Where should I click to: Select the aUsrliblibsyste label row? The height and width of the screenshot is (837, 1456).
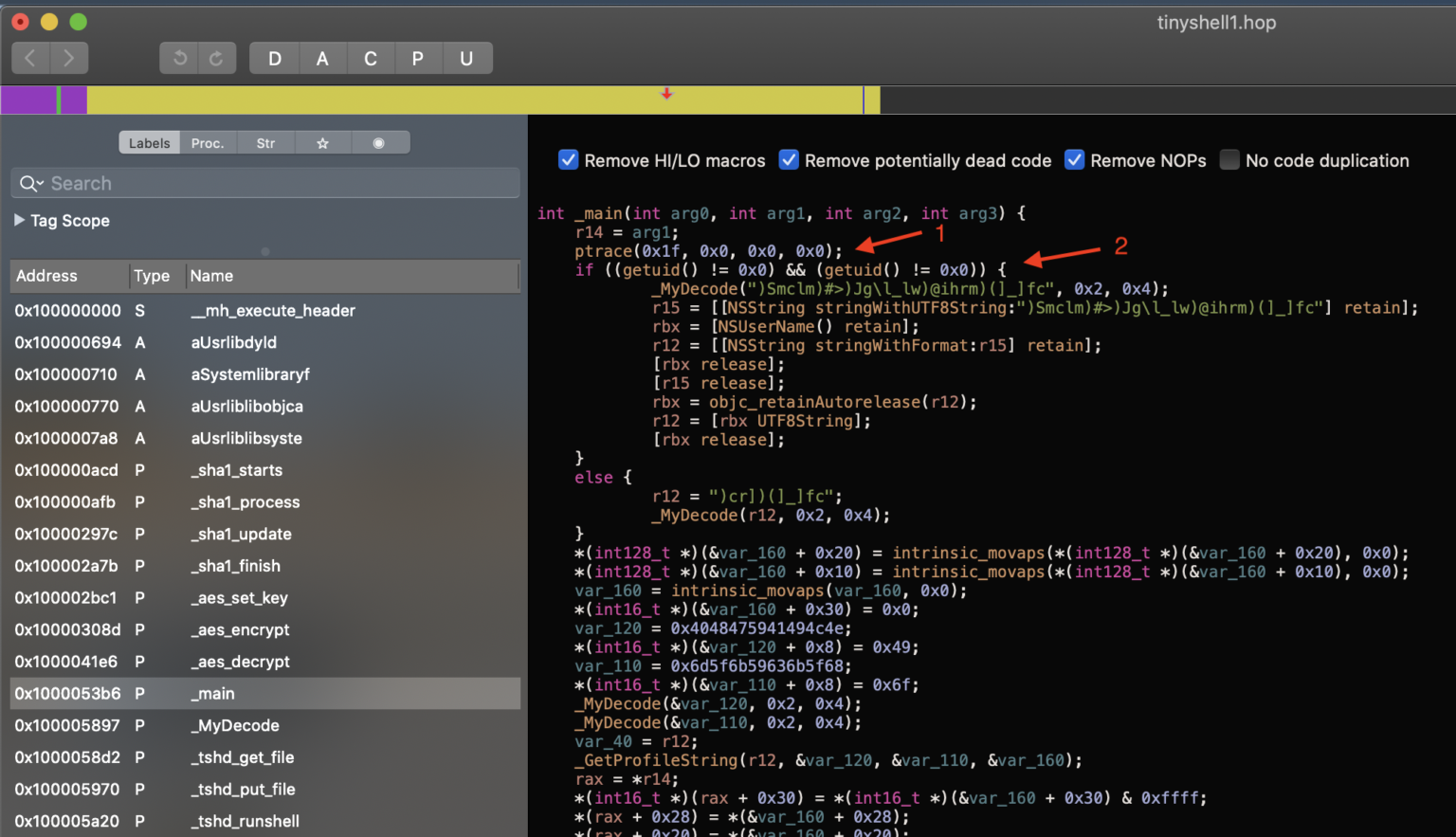(265, 439)
